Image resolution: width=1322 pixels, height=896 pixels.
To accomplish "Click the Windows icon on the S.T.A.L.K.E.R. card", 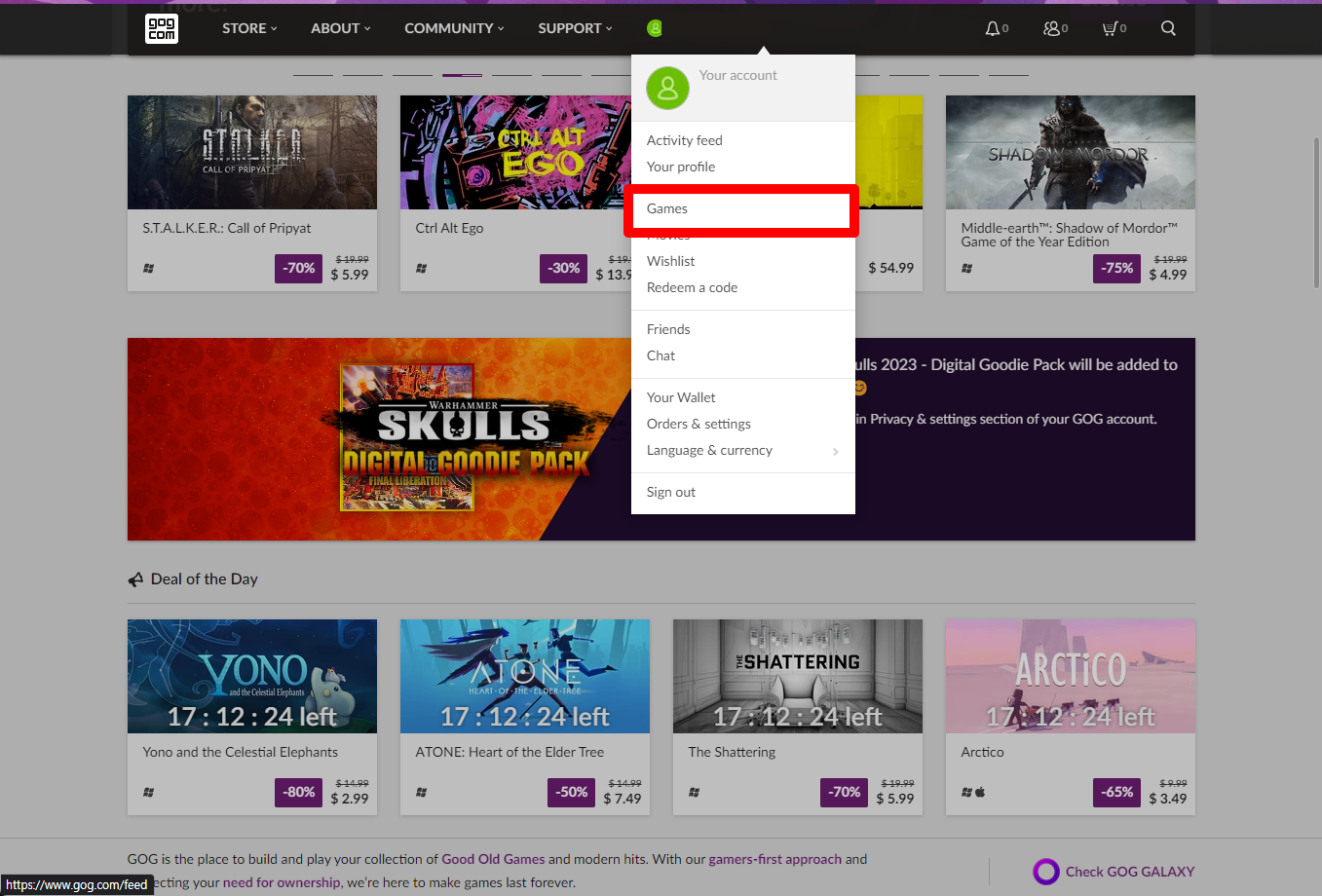I will tap(149, 268).
